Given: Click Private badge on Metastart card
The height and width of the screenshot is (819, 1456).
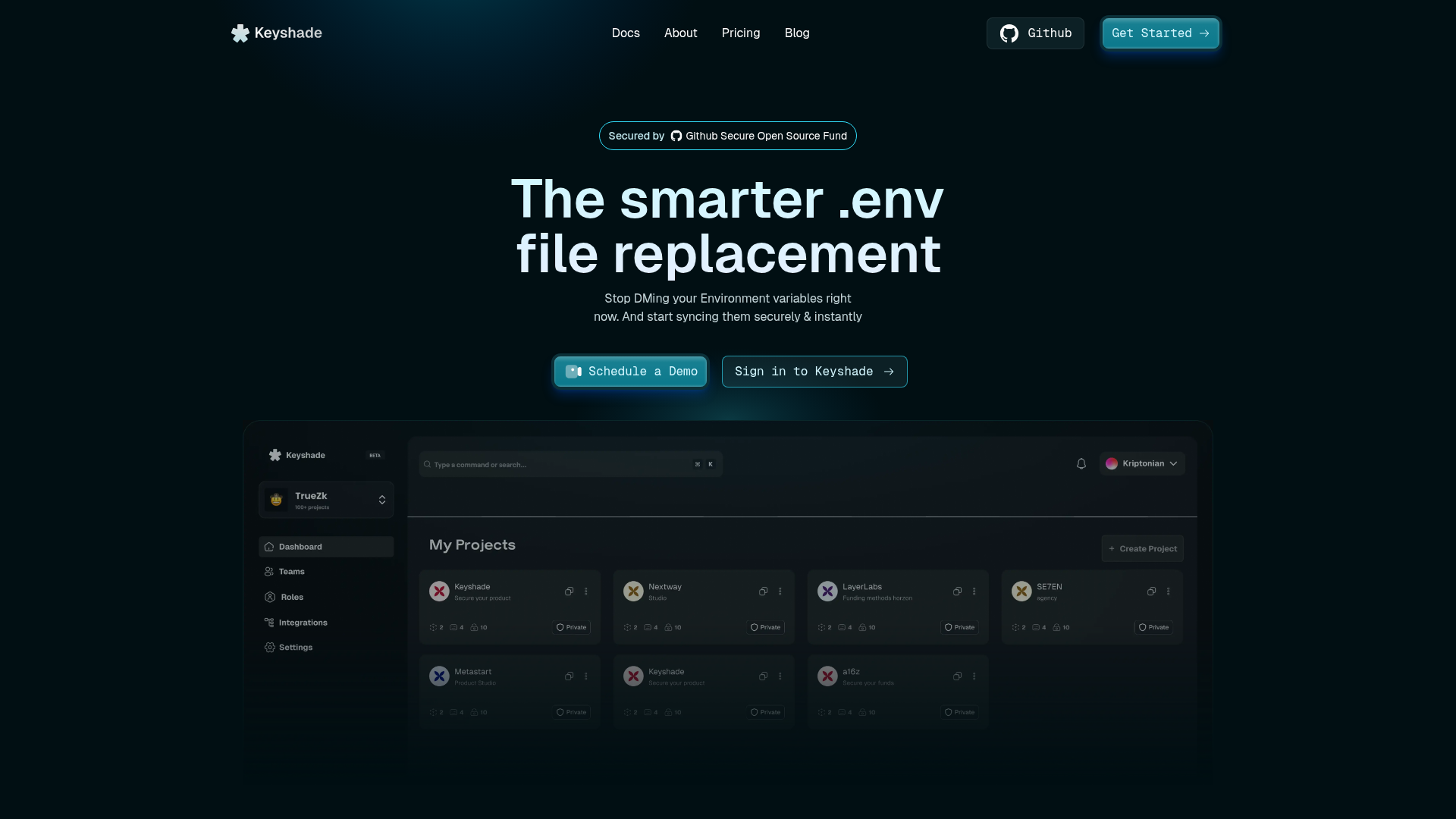Looking at the screenshot, I should point(571,713).
